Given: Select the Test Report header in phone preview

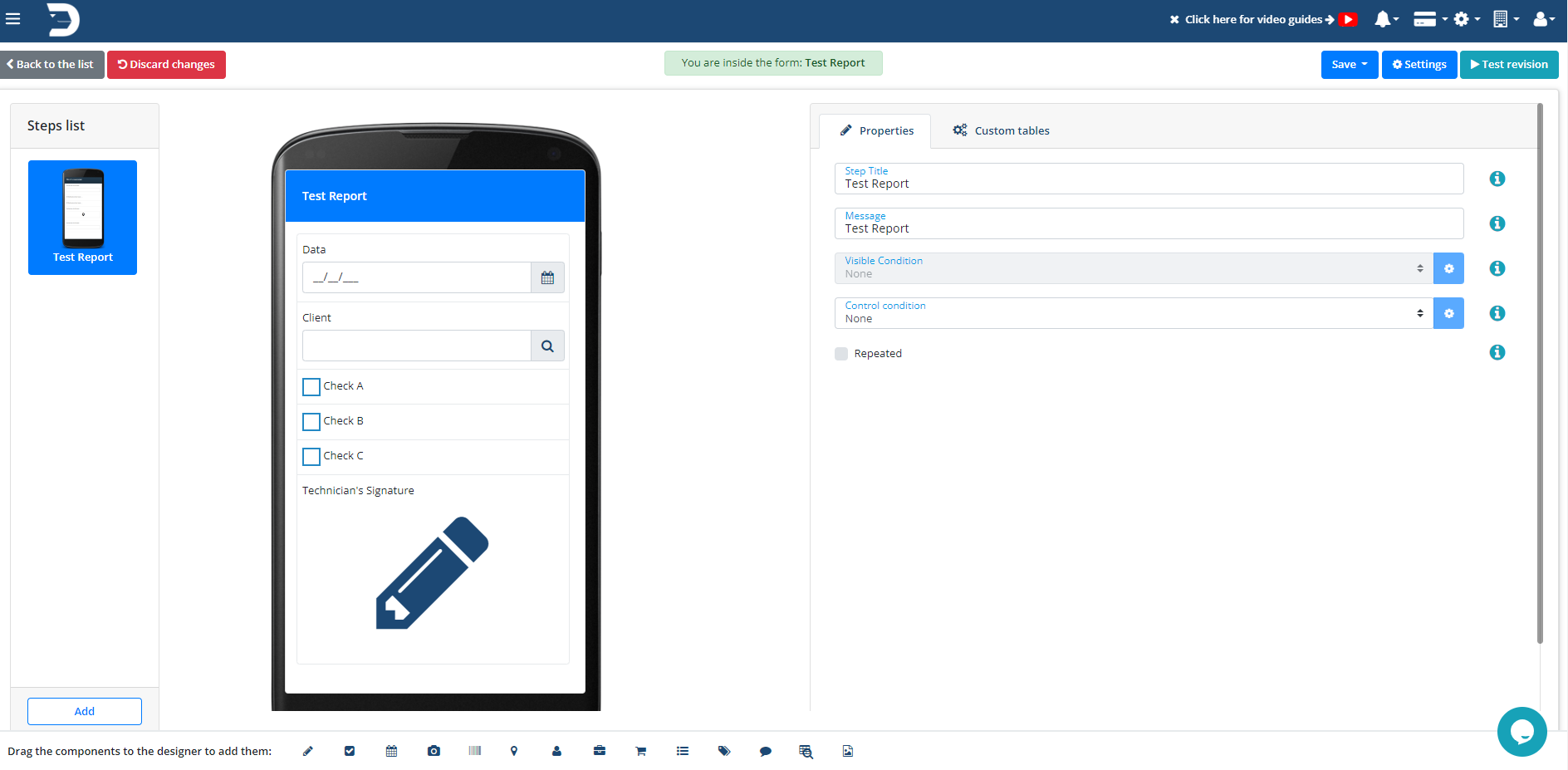Looking at the screenshot, I should point(435,196).
